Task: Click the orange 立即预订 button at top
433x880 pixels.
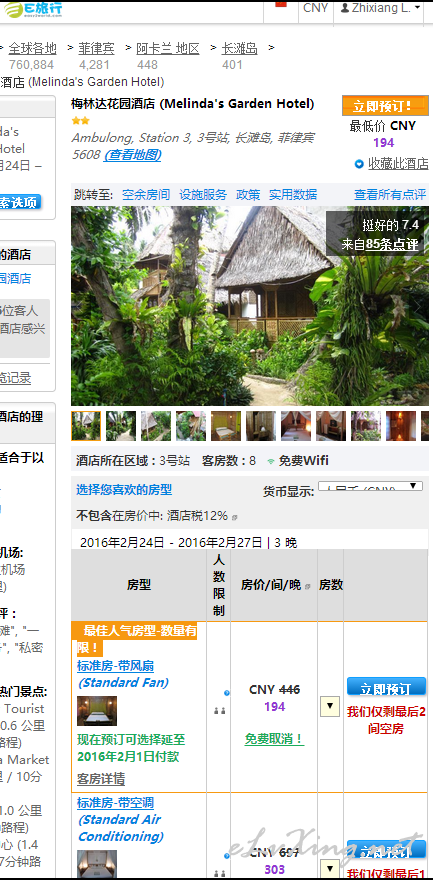Action: pos(385,106)
